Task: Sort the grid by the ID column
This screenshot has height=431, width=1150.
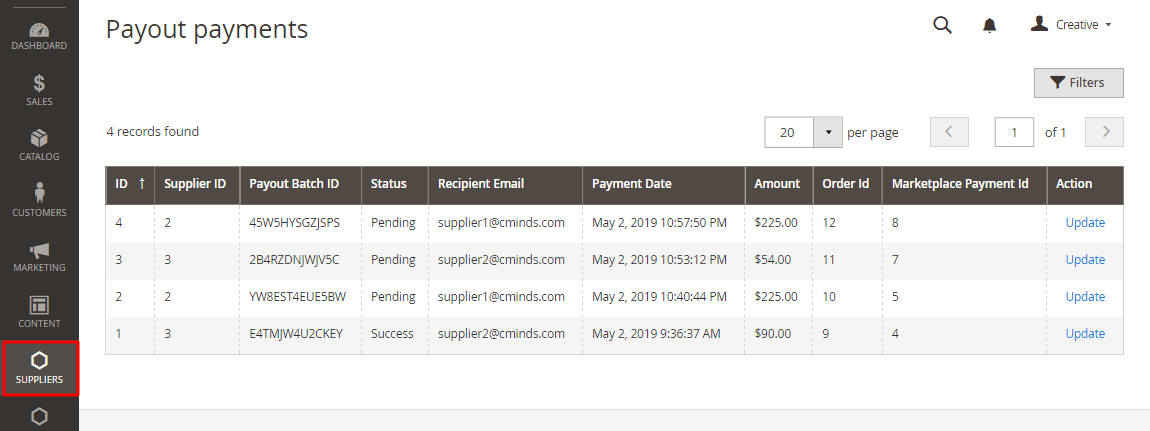Action: click(130, 184)
